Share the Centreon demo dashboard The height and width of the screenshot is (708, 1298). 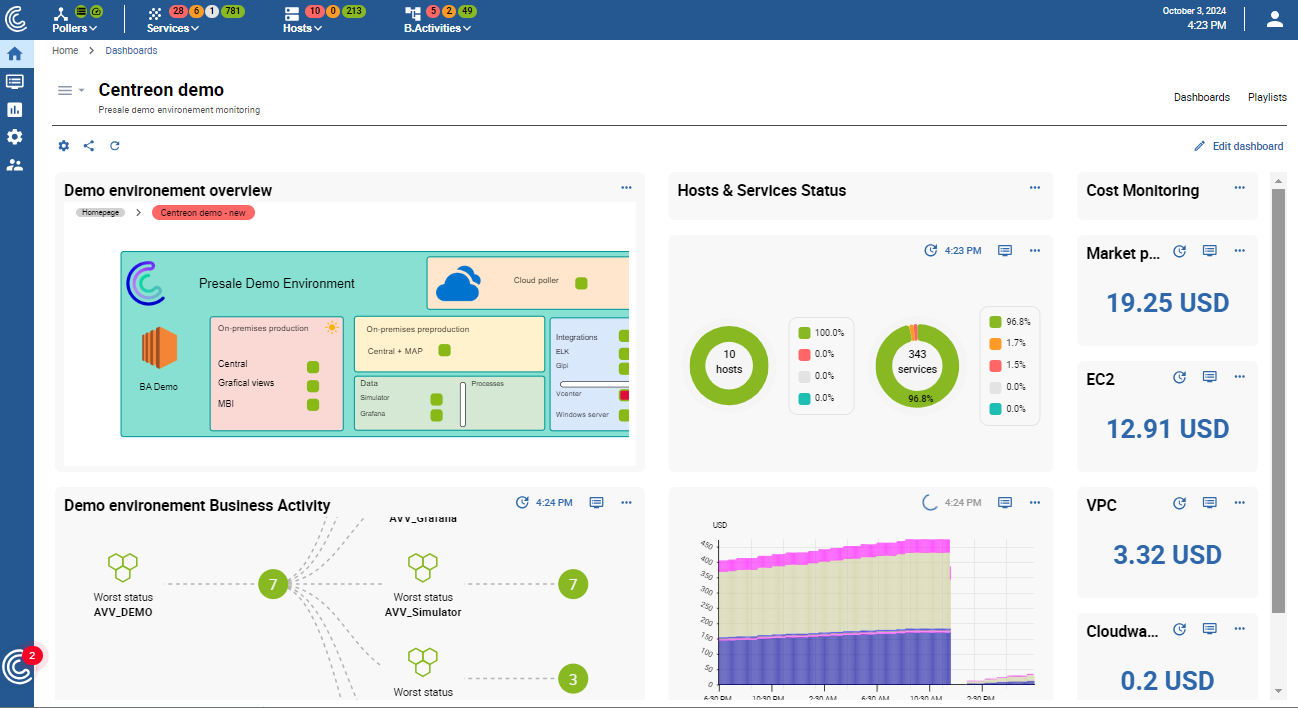tap(88, 145)
